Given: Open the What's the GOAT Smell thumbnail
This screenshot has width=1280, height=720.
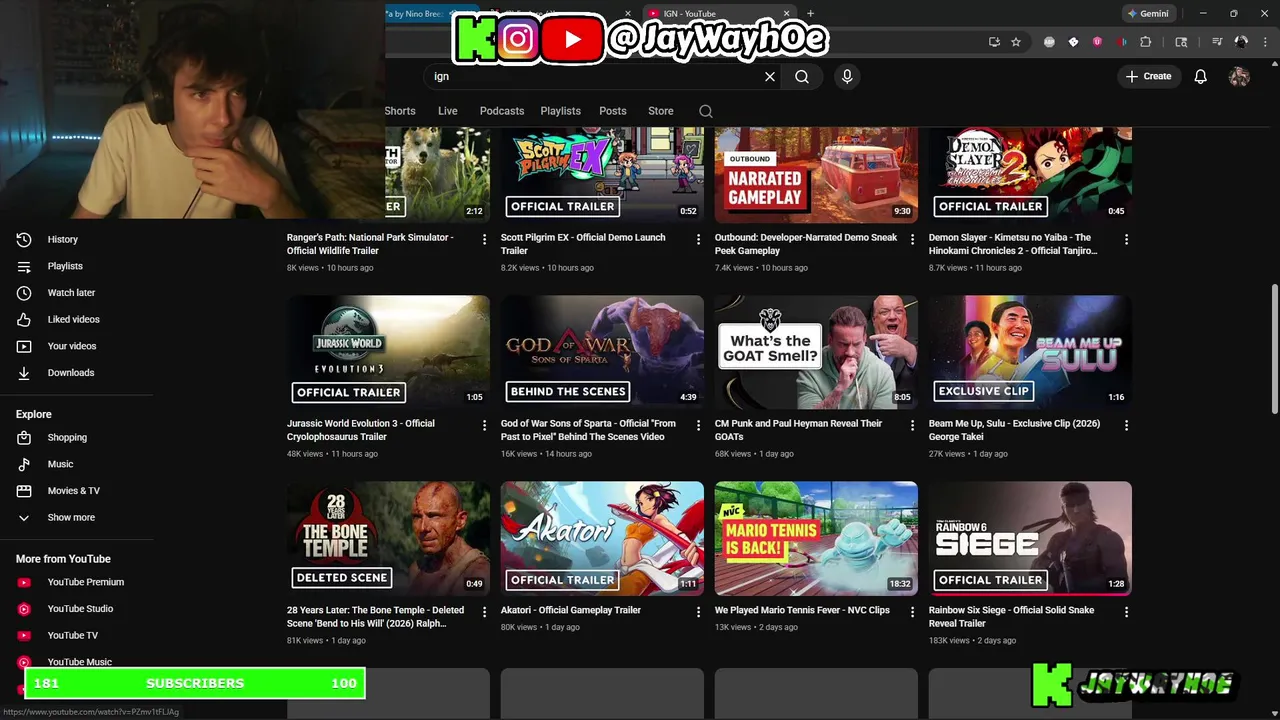Looking at the screenshot, I should (x=816, y=352).
